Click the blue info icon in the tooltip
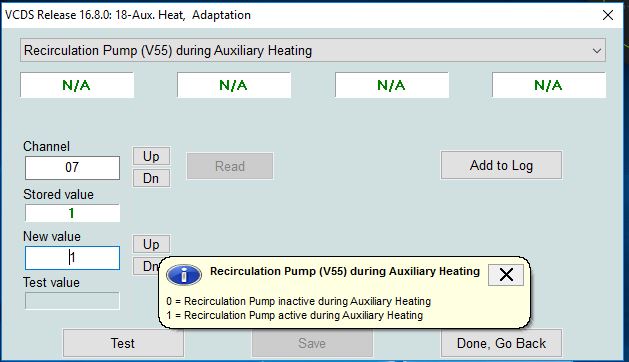The width and height of the screenshot is (629, 362). coord(184,275)
